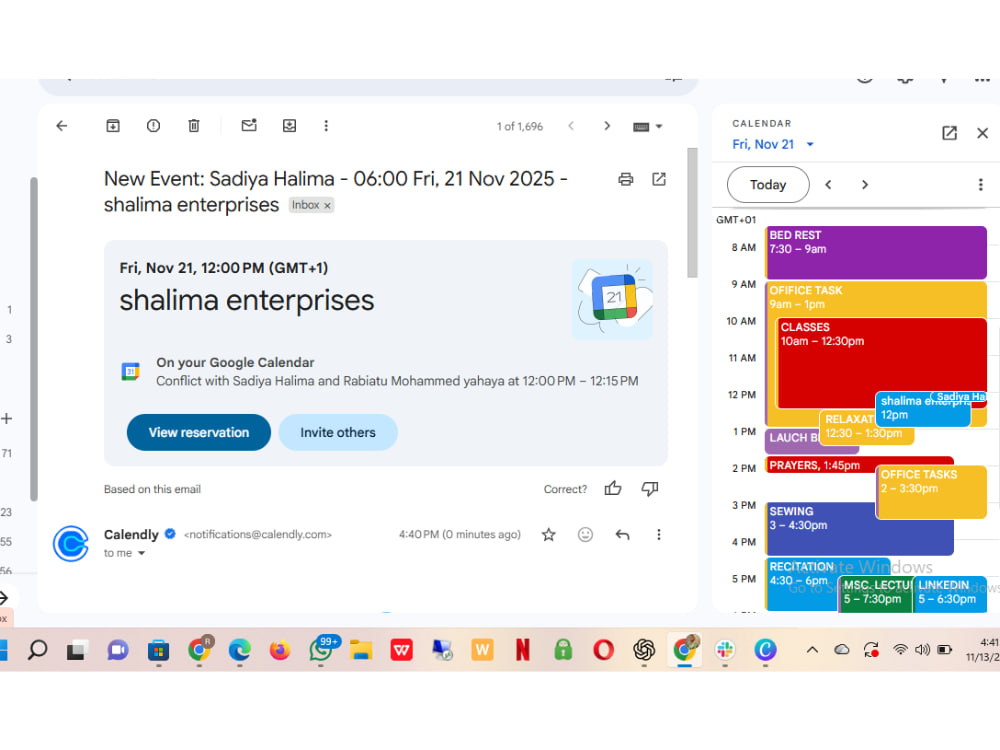Give thumbs up on event summary
The width and height of the screenshot is (1000, 750).
tap(613, 489)
